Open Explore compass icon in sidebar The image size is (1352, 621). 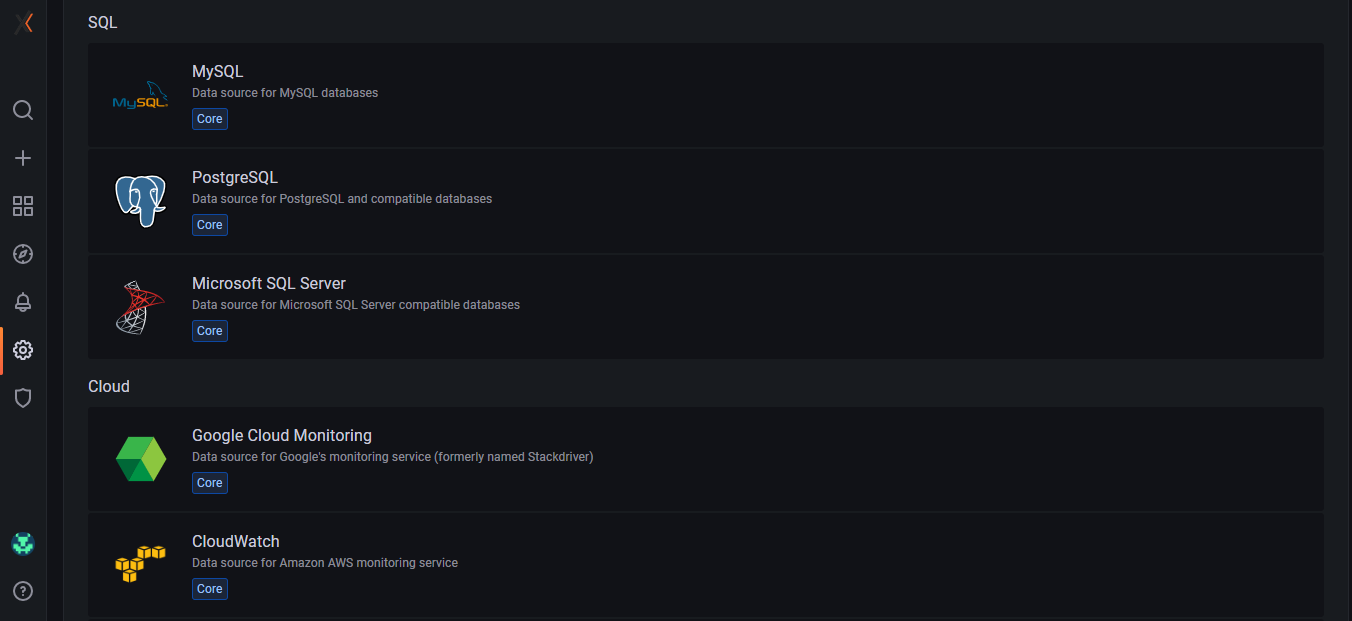coord(23,254)
